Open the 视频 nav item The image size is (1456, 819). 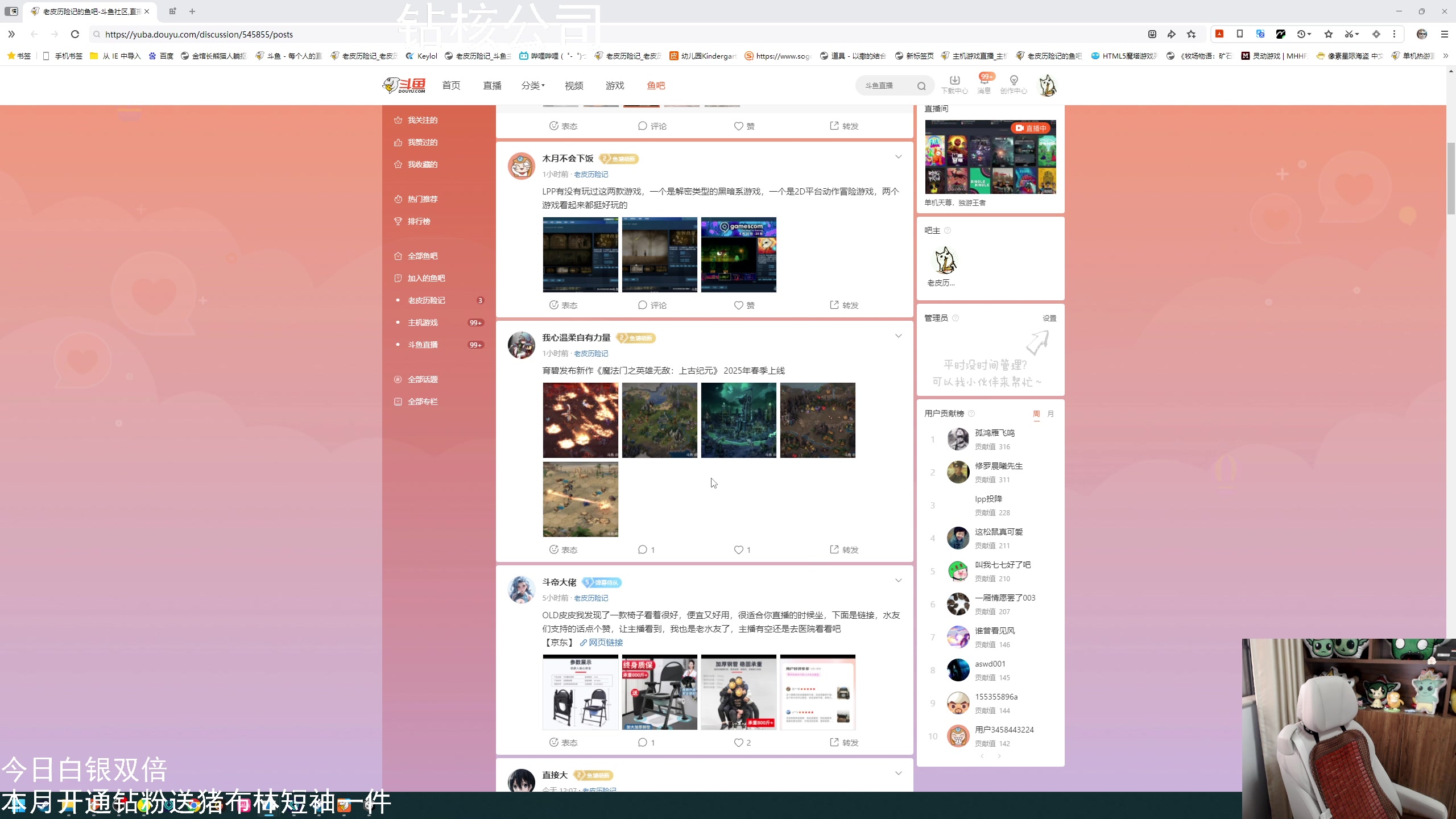(574, 85)
